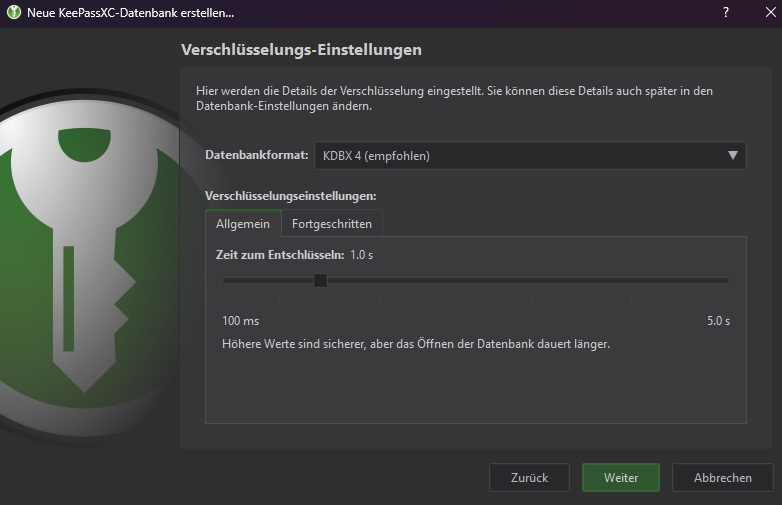This screenshot has width=782, height=505.
Task: Click the question mark help button
Action: coord(726,12)
